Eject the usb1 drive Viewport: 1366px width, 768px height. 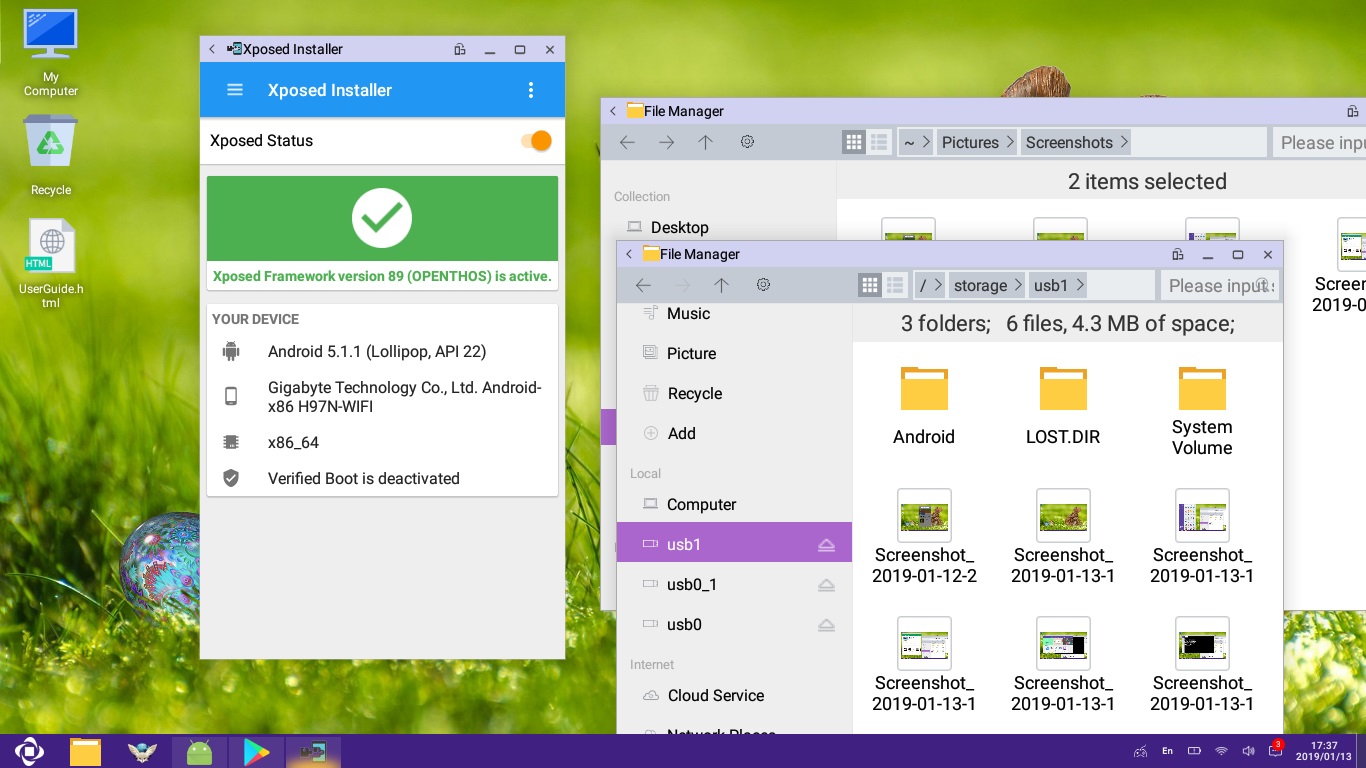click(826, 545)
